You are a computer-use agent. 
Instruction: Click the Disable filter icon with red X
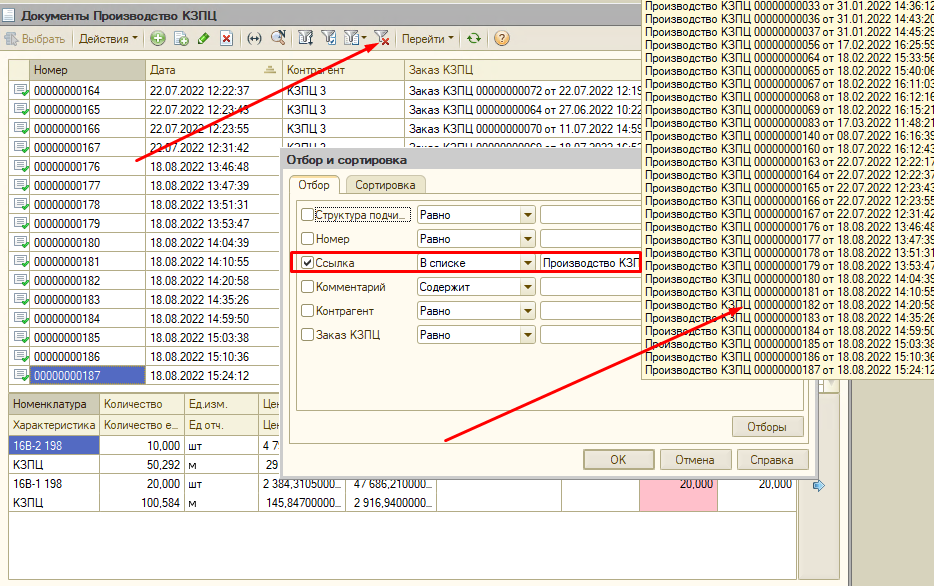coord(381,39)
